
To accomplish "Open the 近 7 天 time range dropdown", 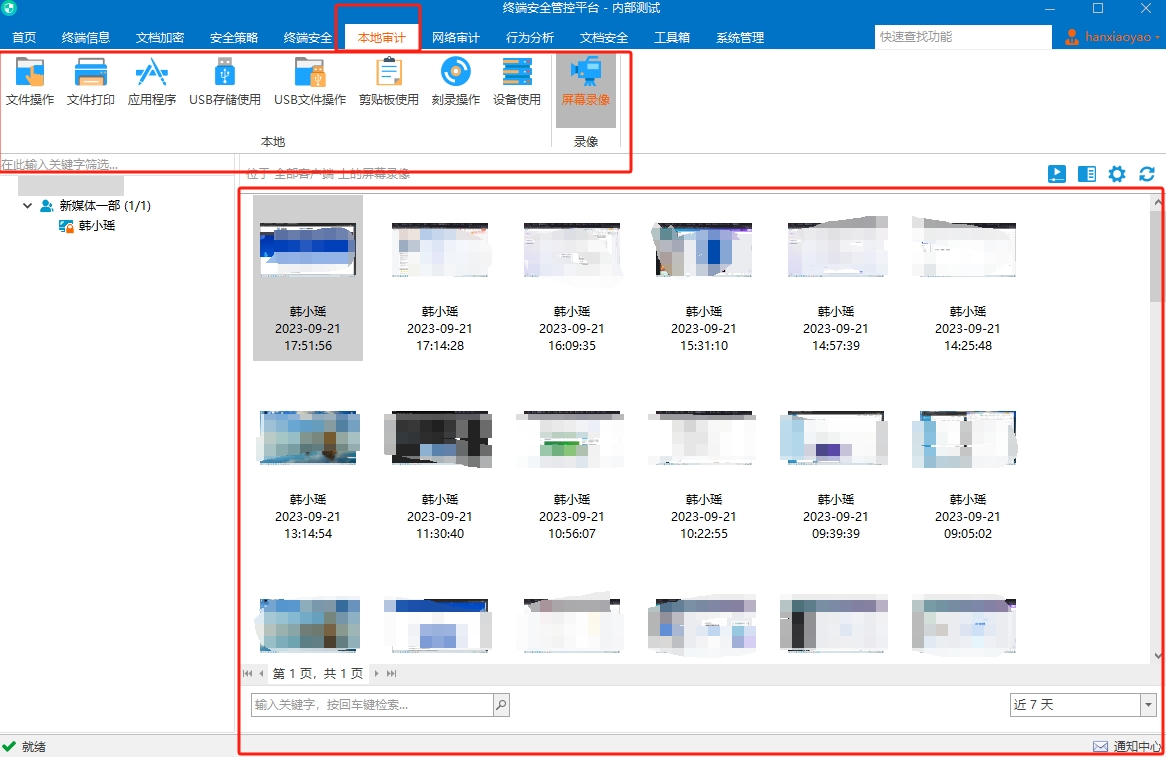I will tap(1148, 704).
